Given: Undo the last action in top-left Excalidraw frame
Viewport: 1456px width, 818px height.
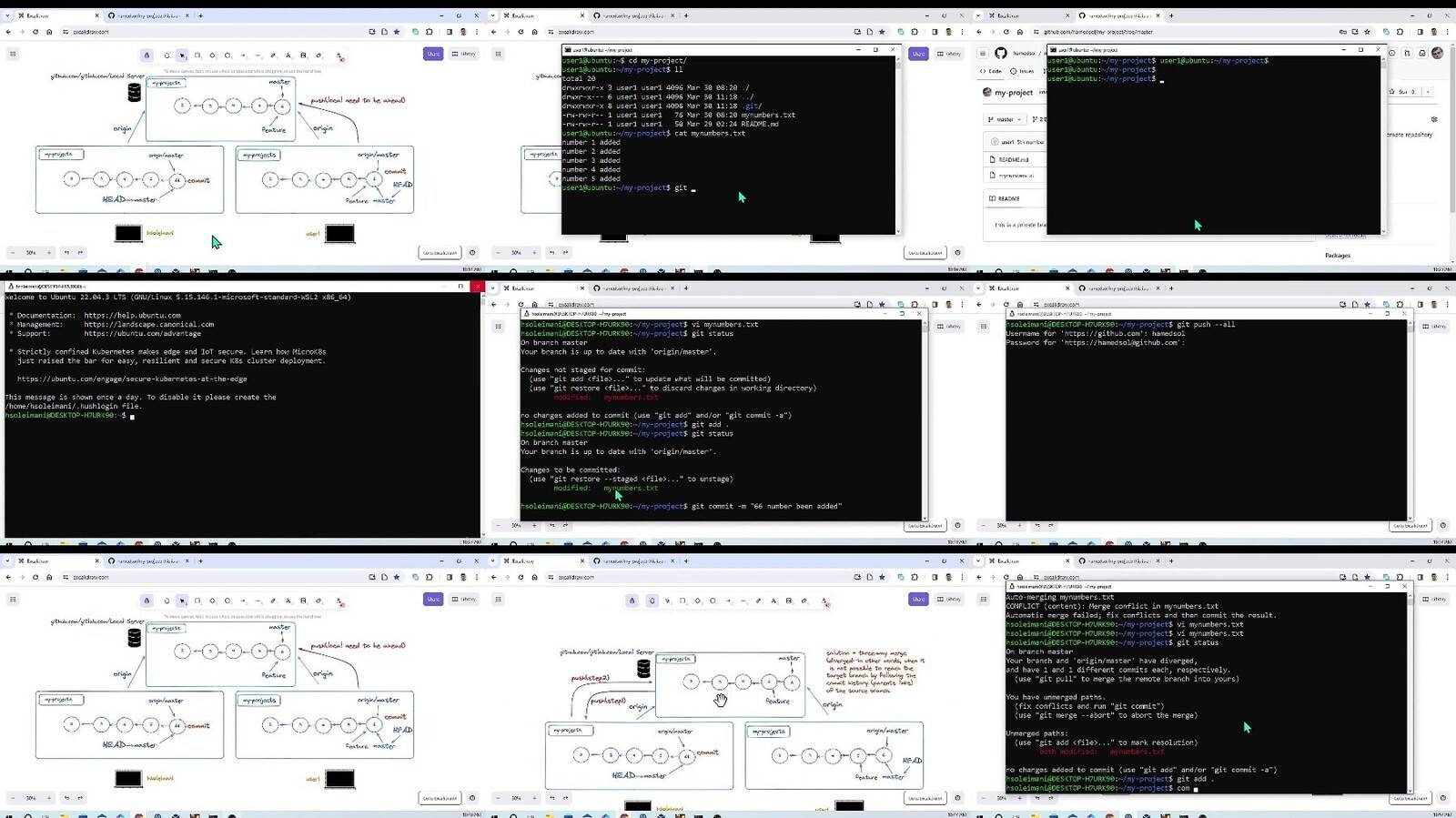Looking at the screenshot, I should click(66, 253).
